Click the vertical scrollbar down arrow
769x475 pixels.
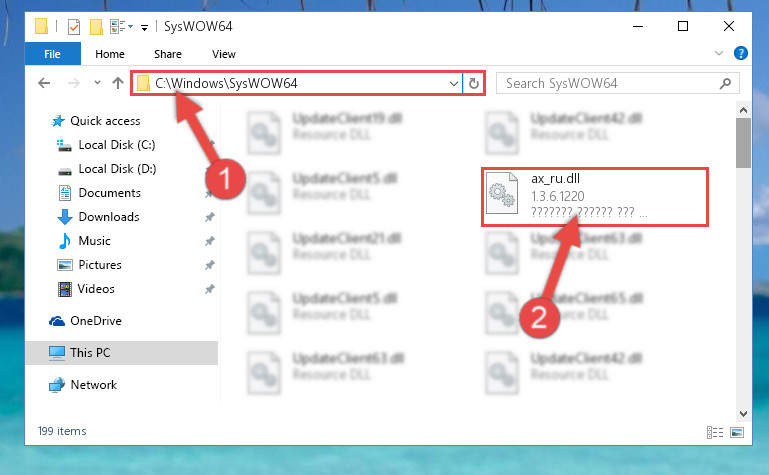[743, 414]
